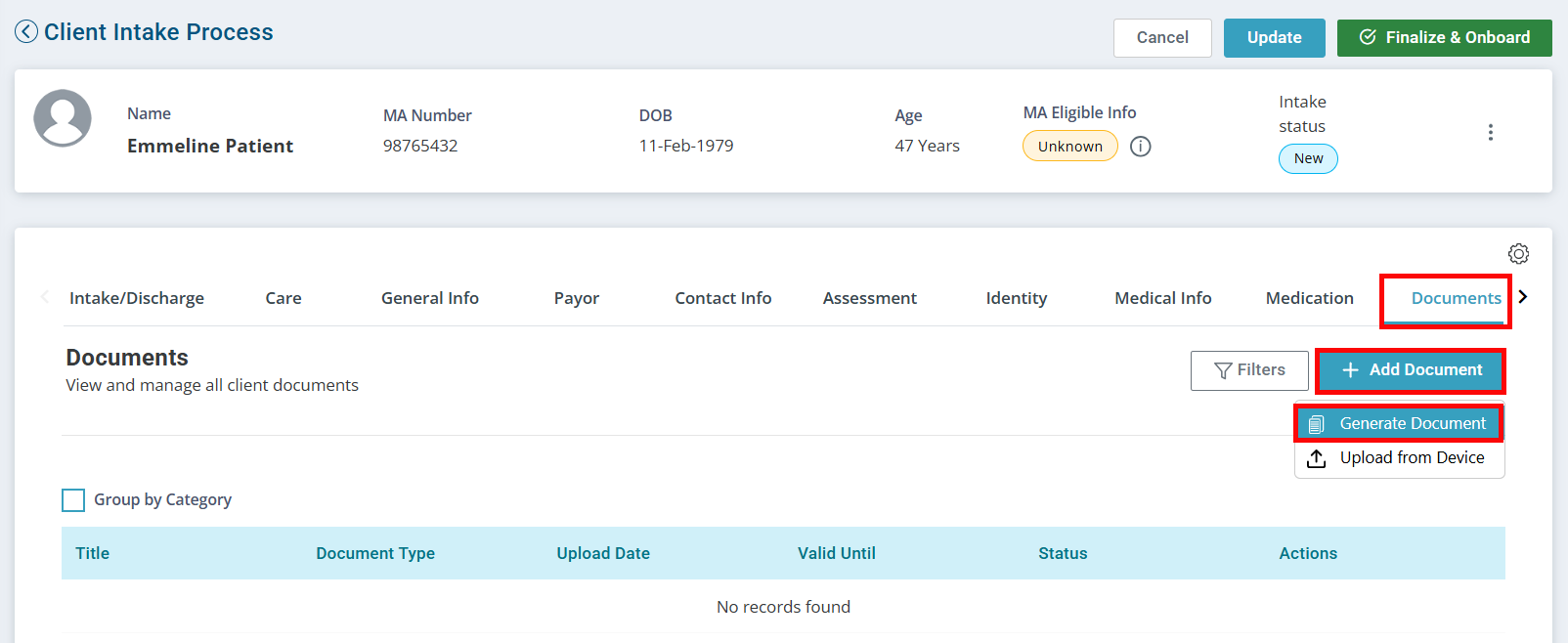Expand the Add Document dropdown button
The image size is (1568, 643).
click(1411, 370)
